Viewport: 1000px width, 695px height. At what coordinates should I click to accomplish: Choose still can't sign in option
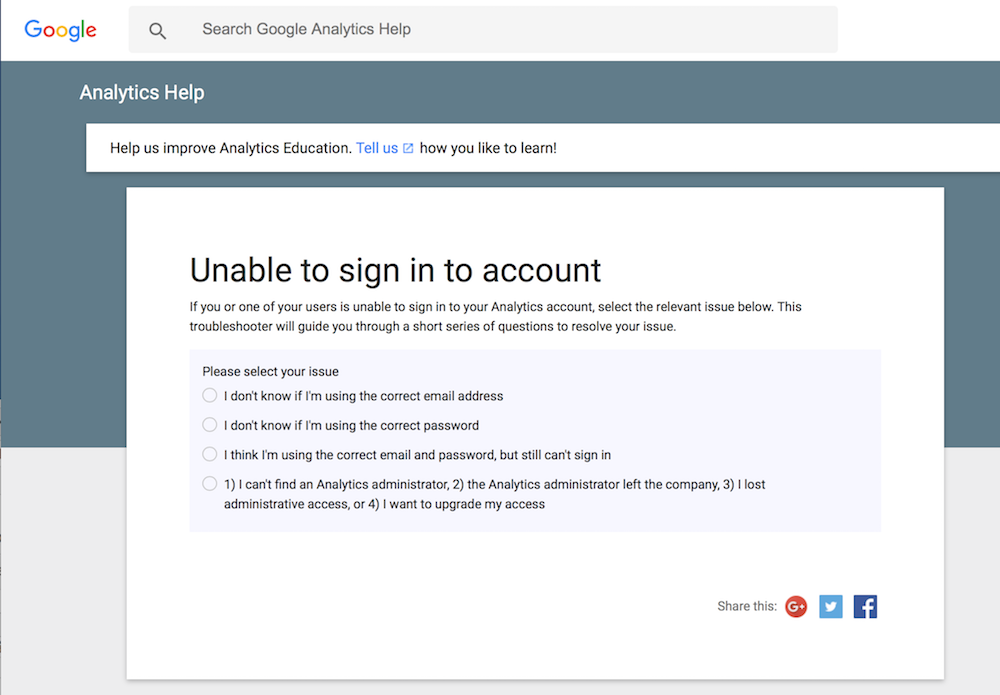tap(209, 454)
